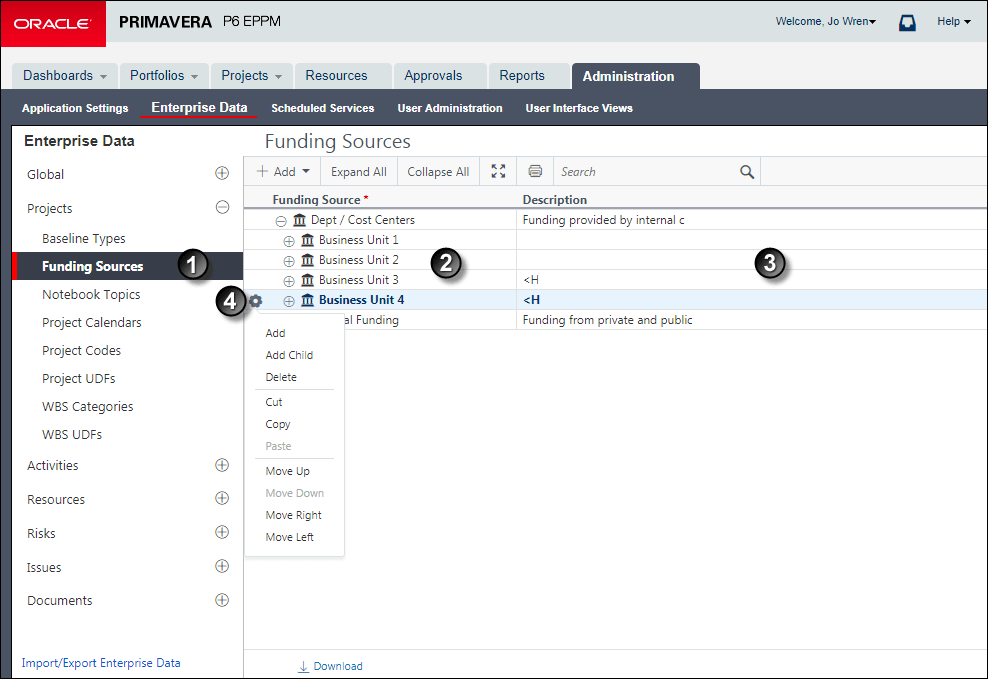Click the Funding Source column header

point(316,200)
